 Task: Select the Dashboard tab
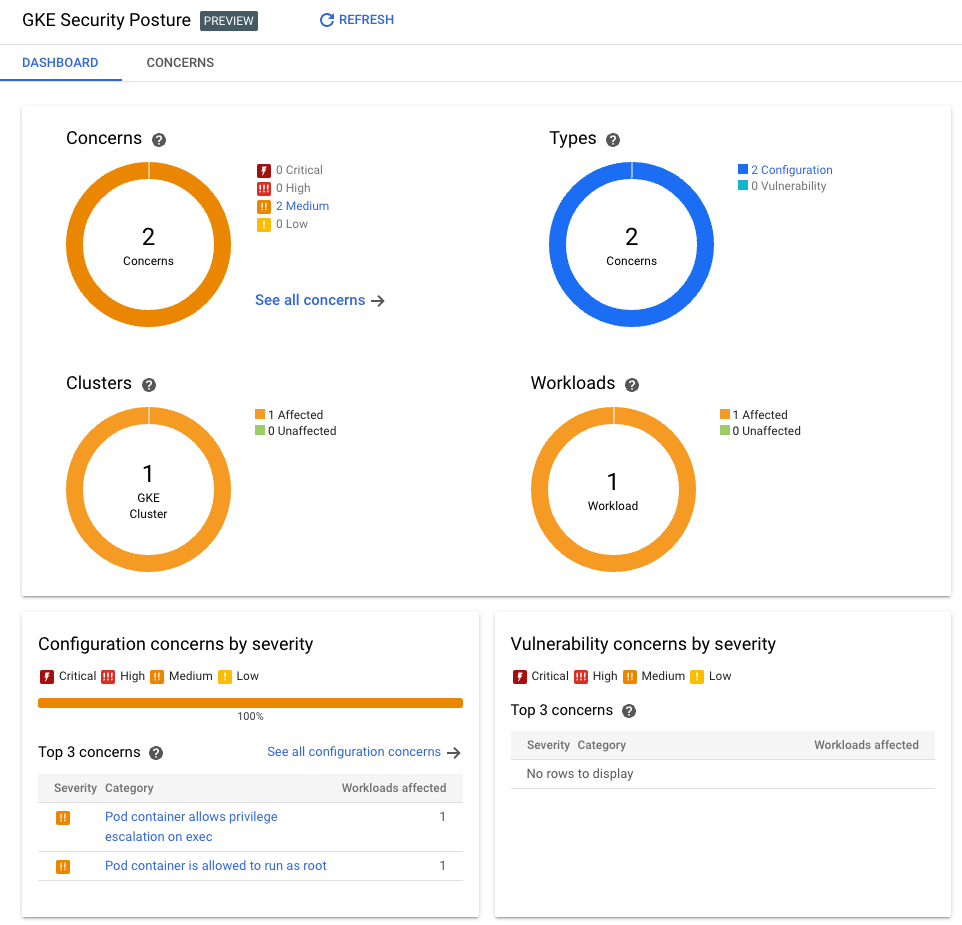(x=60, y=63)
